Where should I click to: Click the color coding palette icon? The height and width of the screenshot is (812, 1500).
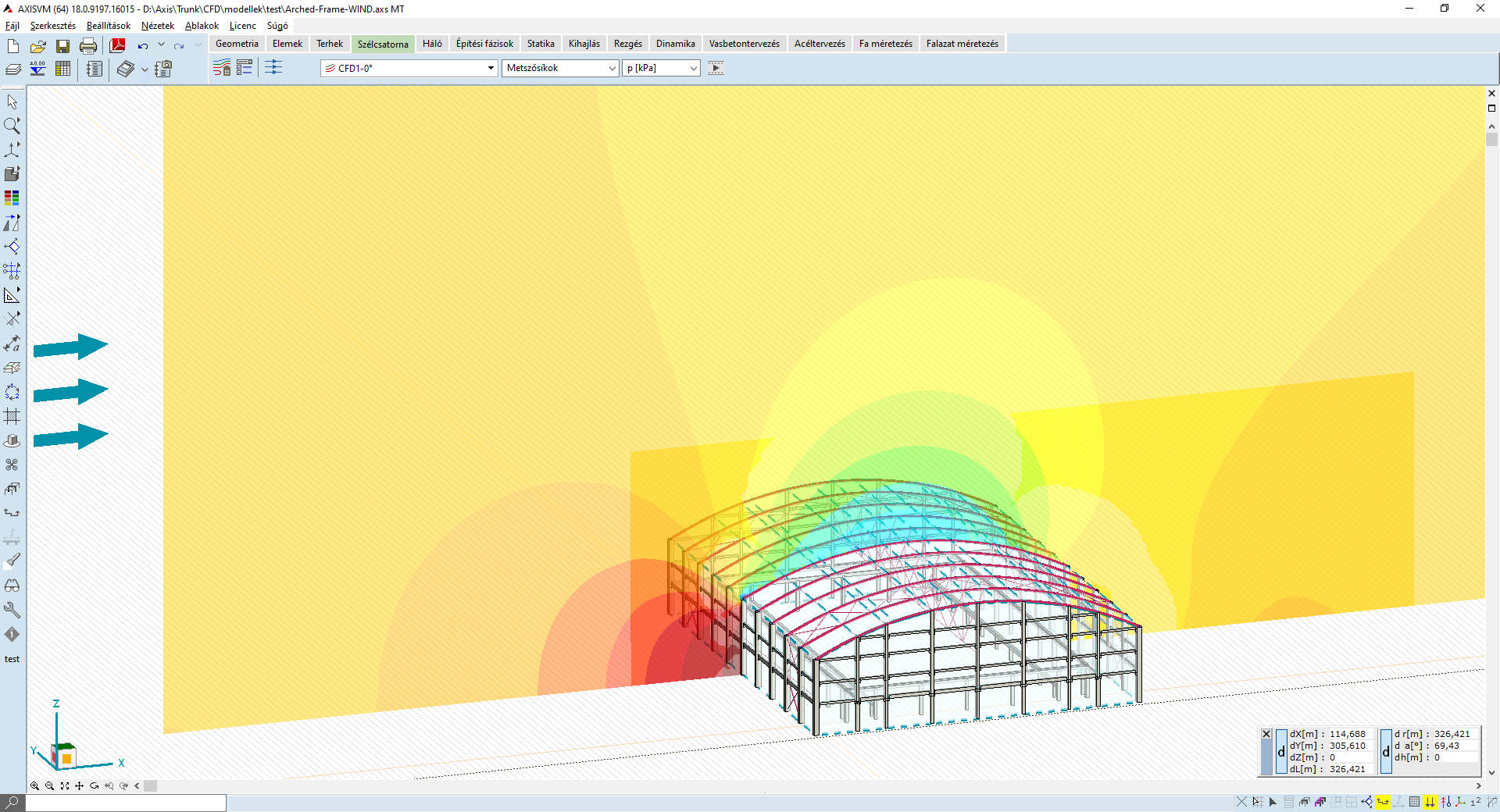click(12, 198)
